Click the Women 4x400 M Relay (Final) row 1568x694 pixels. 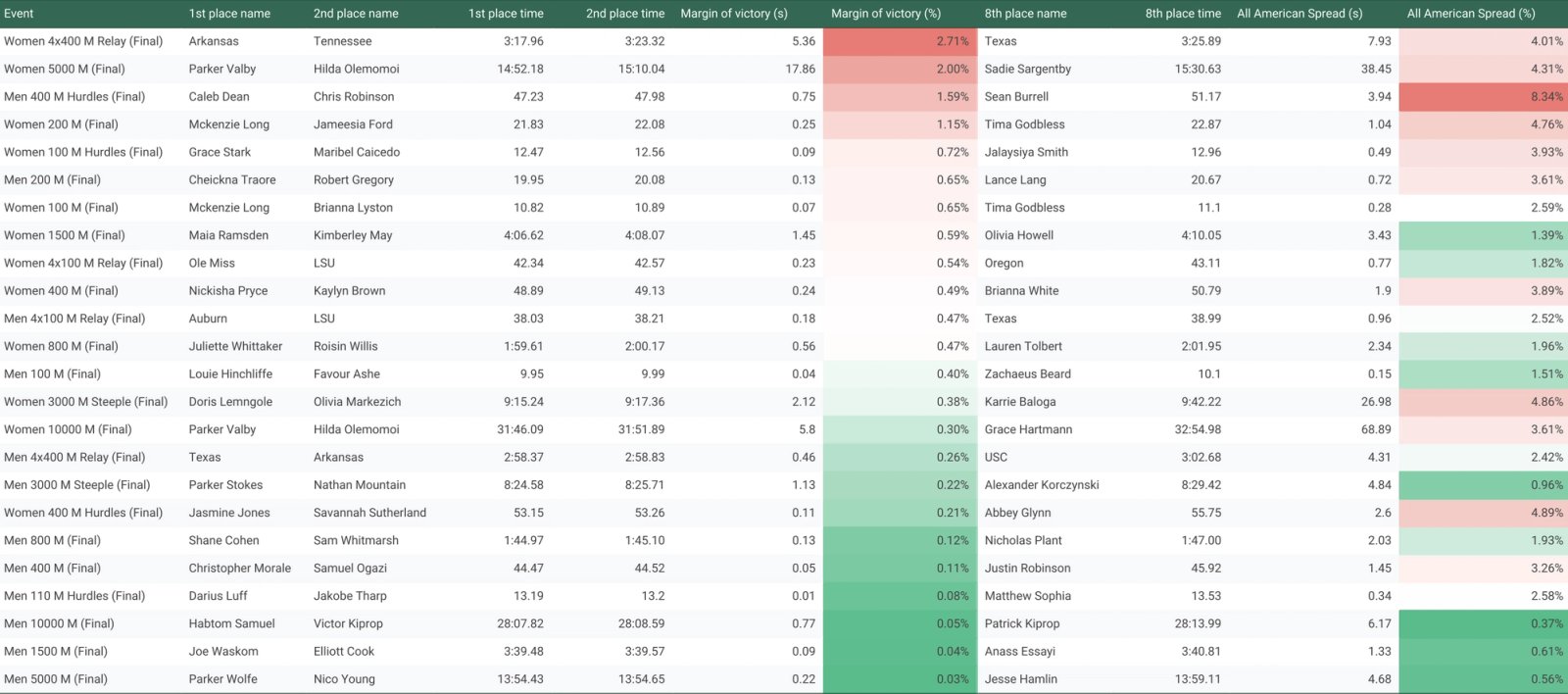tap(784, 41)
